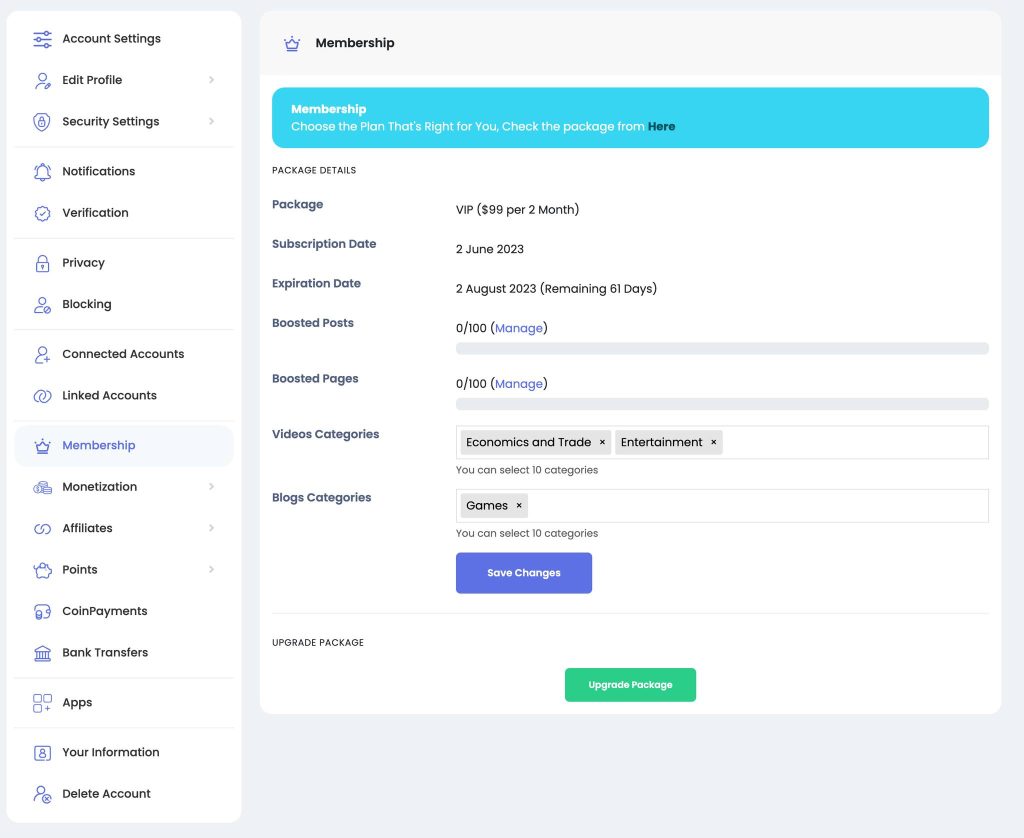
Task: Click the Verification badge icon
Action: [42, 213]
